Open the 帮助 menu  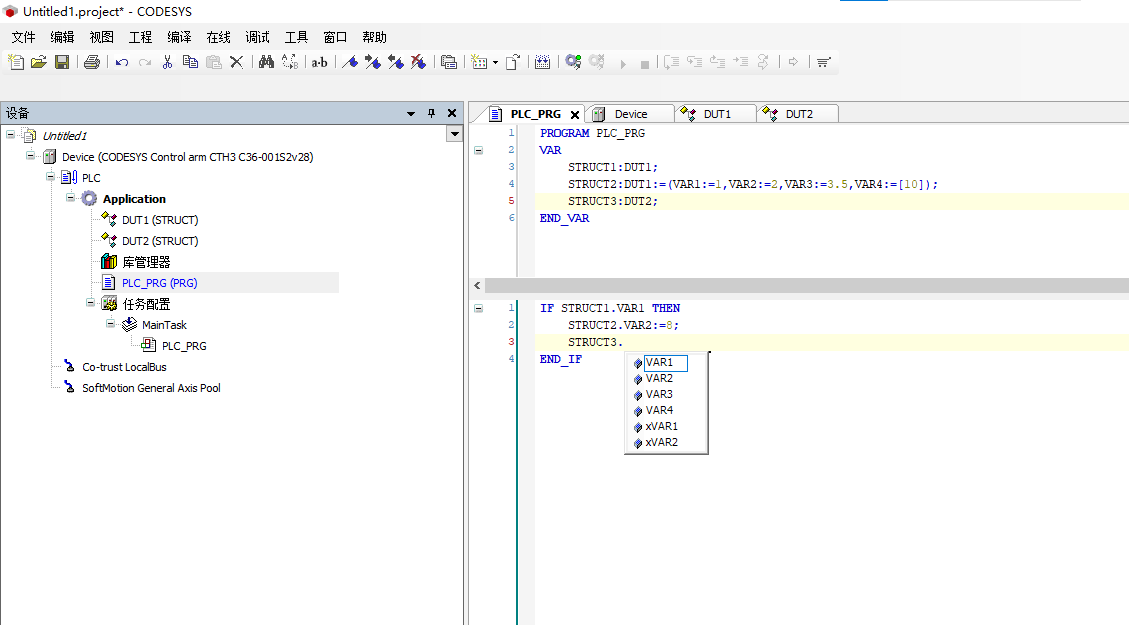click(x=374, y=37)
